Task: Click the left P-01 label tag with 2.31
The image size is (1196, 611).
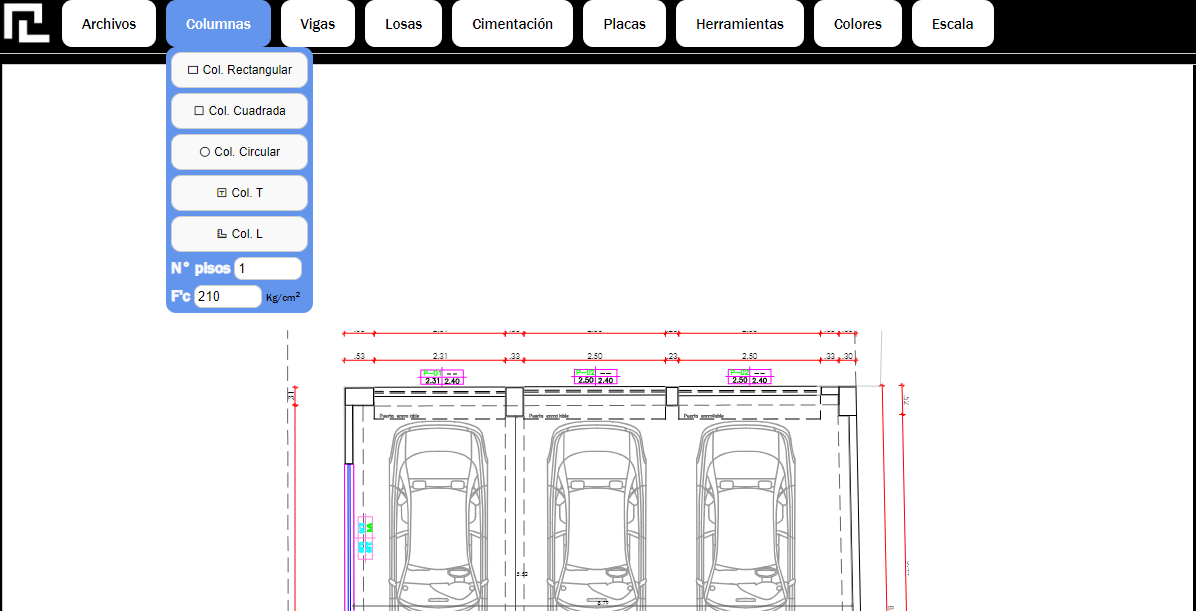Action: [x=442, y=377]
